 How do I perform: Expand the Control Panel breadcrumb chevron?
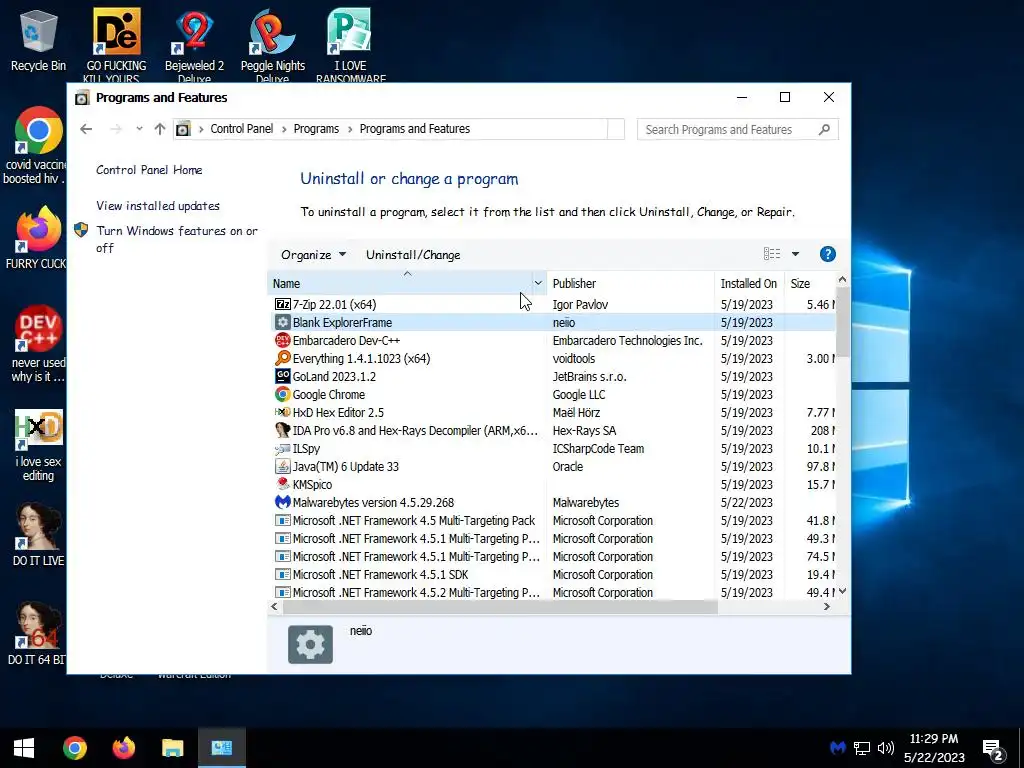pos(284,129)
